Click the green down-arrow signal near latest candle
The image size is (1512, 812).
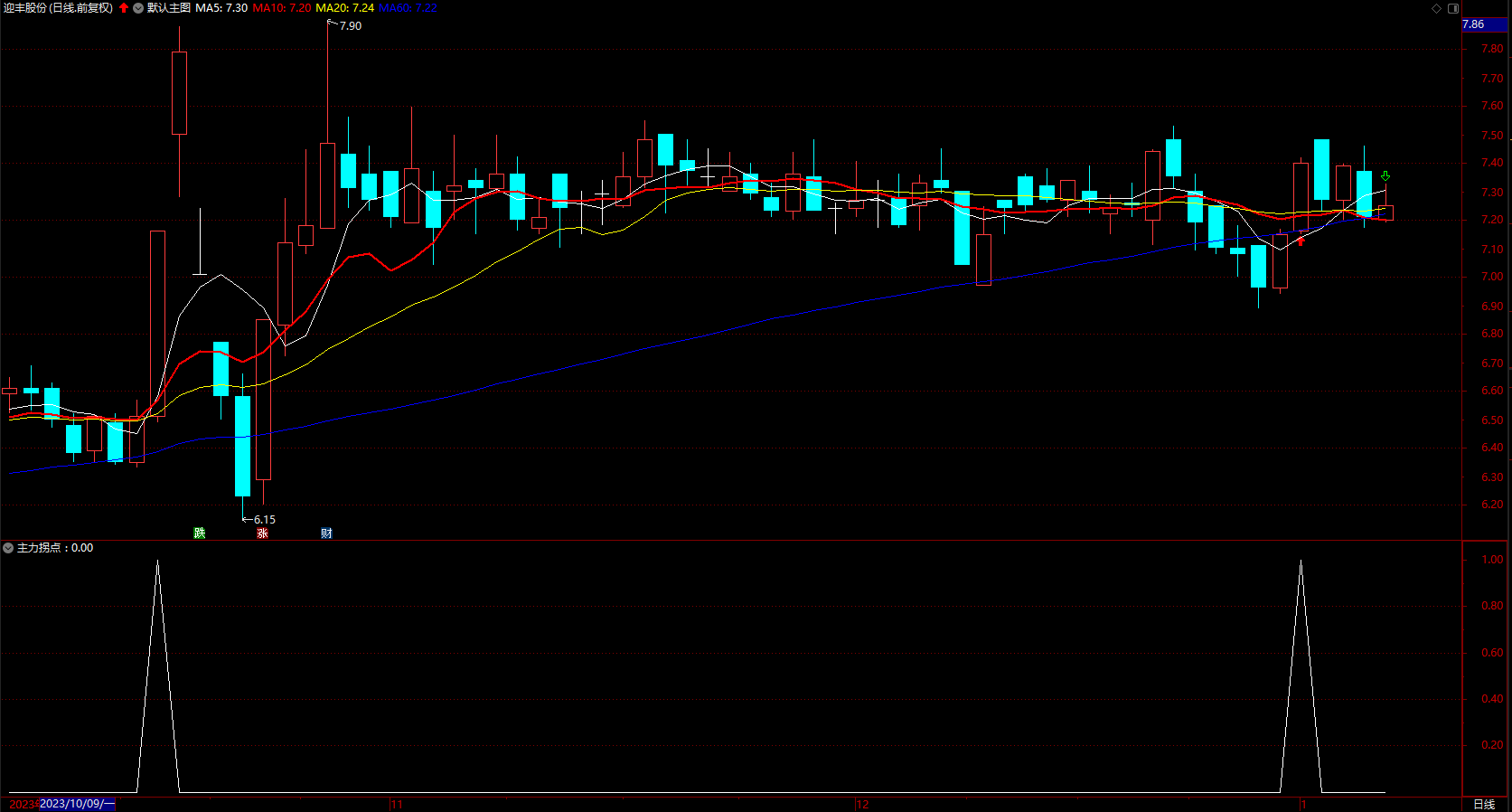pos(1385,176)
